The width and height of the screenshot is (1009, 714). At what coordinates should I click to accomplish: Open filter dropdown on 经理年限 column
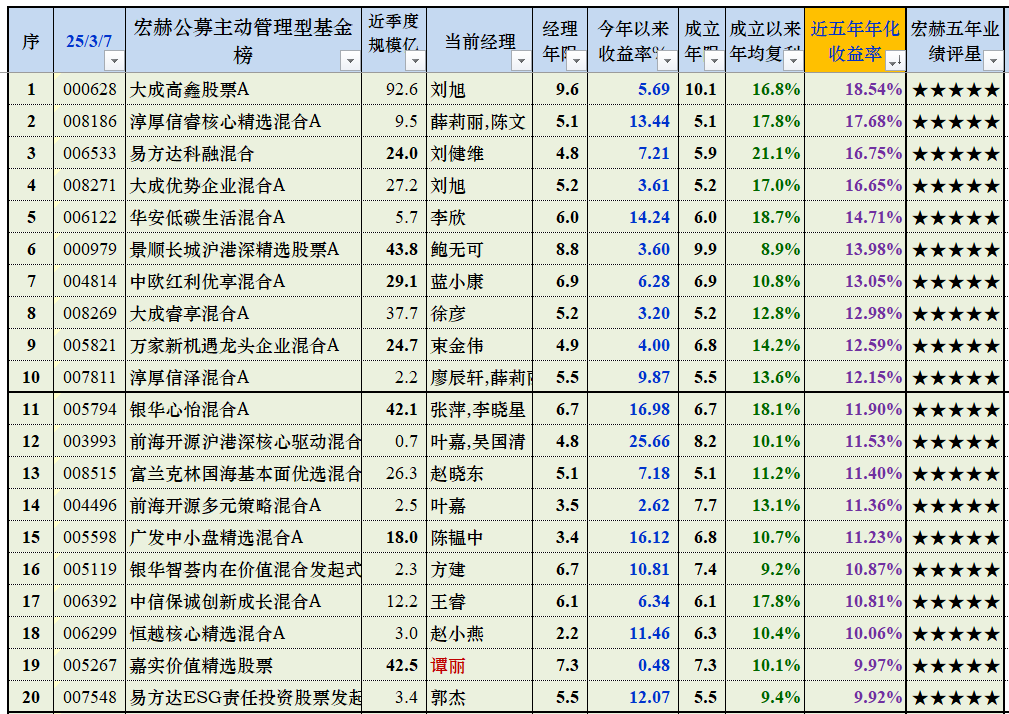click(576, 61)
